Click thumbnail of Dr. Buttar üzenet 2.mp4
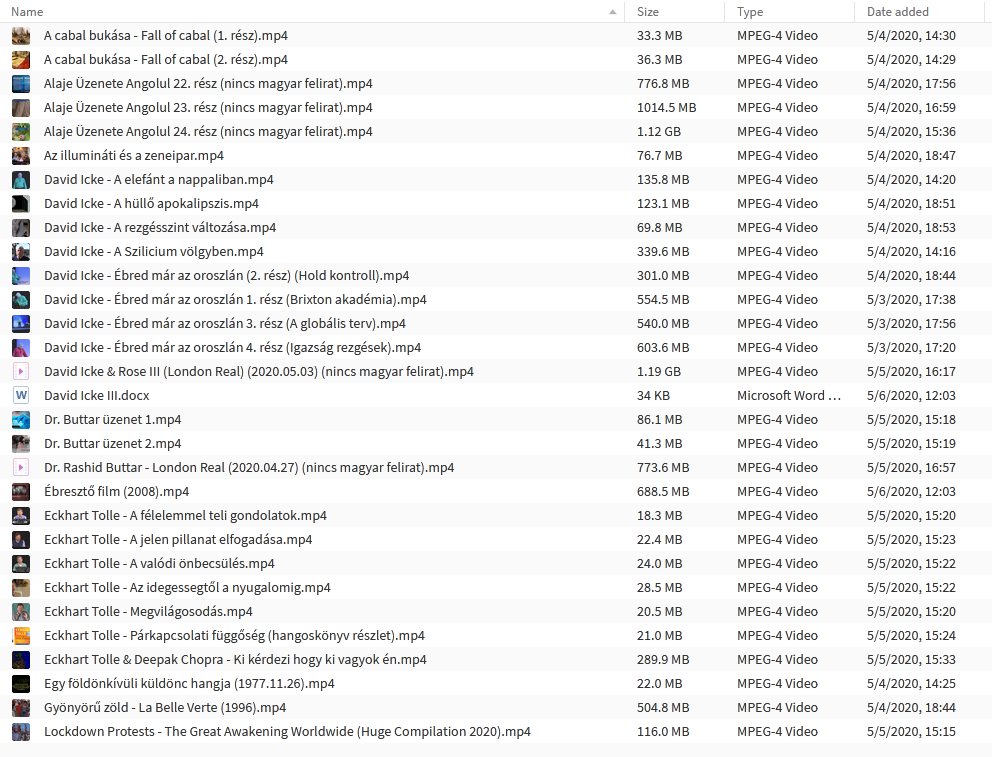This screenshot has height=757, width=992. [x=21, y=443]
